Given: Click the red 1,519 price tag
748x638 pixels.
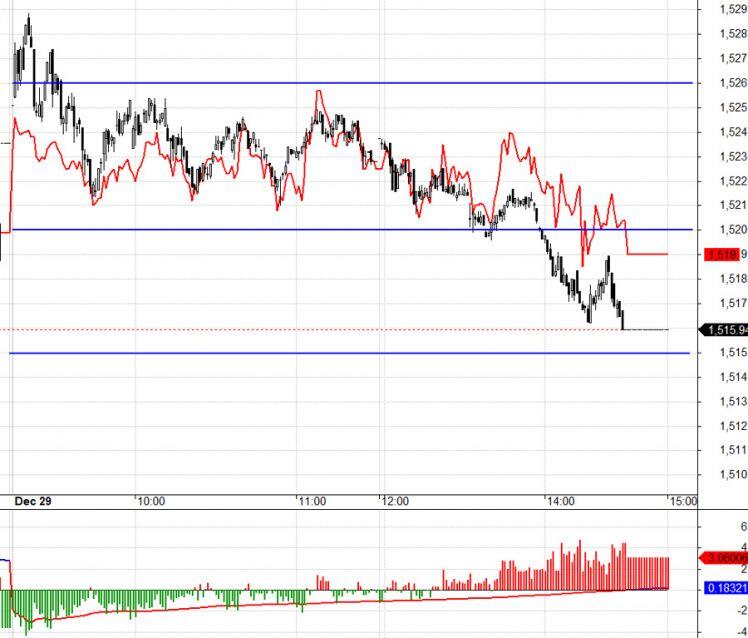Looking at the screenshot, I should click(x=722, y=254).
